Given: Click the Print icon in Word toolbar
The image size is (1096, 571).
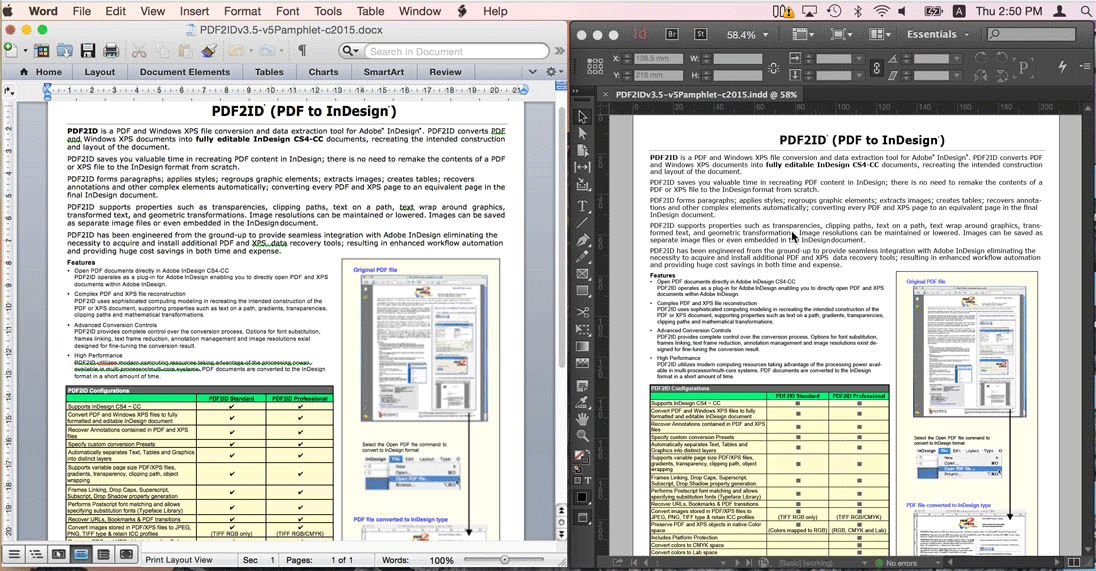Looking at the screenshot, I should 109,51.
